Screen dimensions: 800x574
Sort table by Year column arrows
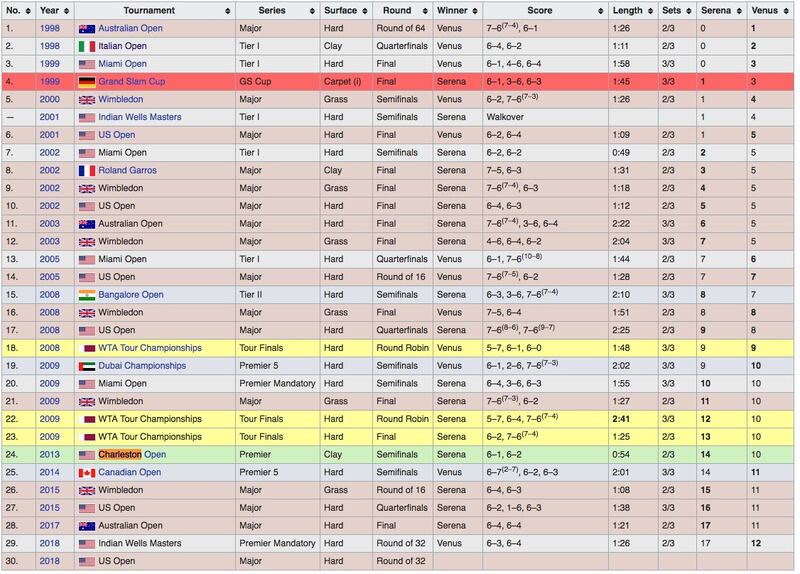tap(66, 11)
